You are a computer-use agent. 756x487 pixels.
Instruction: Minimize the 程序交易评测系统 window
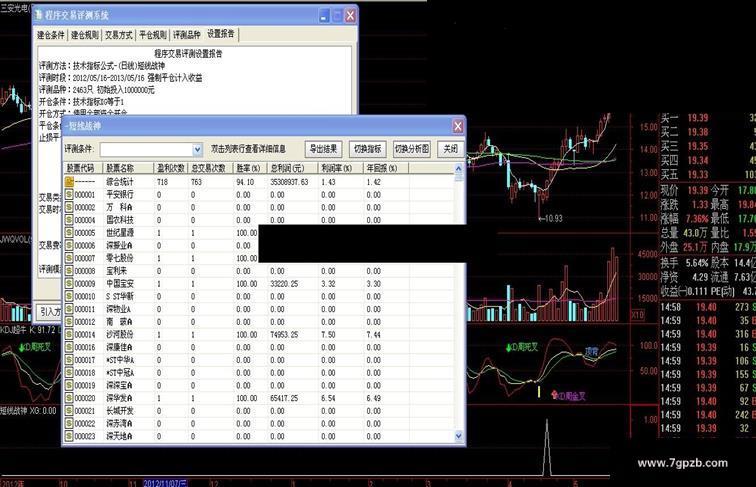pos(324,15)
